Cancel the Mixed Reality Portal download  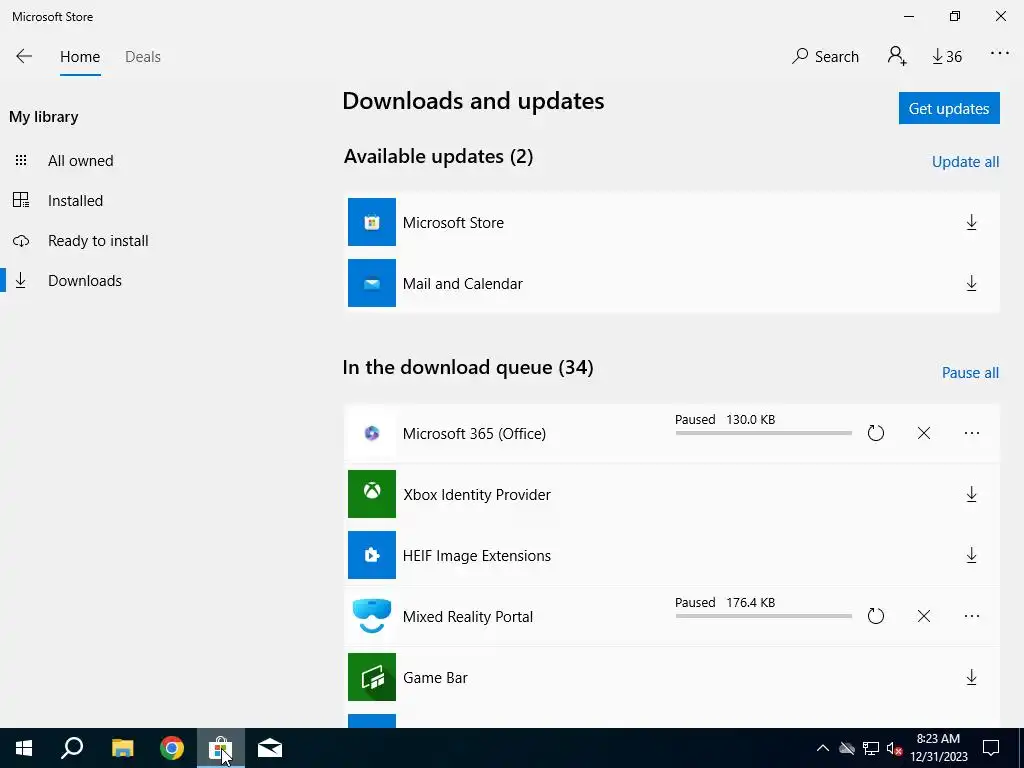[923, 616]
